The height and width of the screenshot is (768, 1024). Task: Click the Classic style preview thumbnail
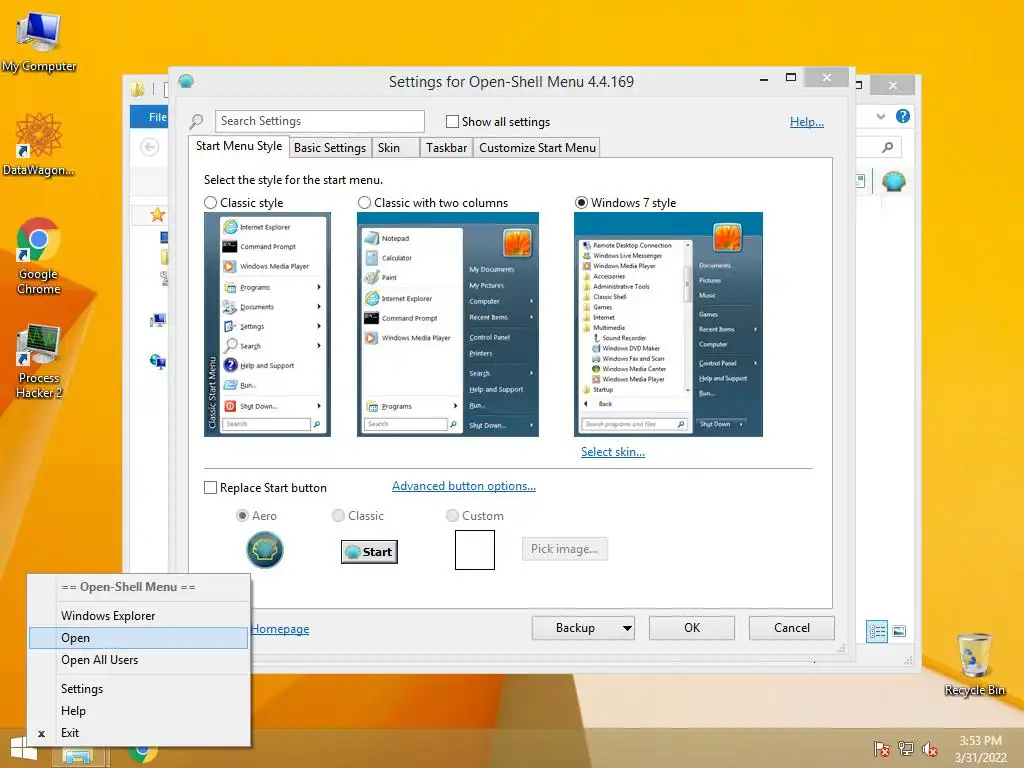(x=267, y=325)
